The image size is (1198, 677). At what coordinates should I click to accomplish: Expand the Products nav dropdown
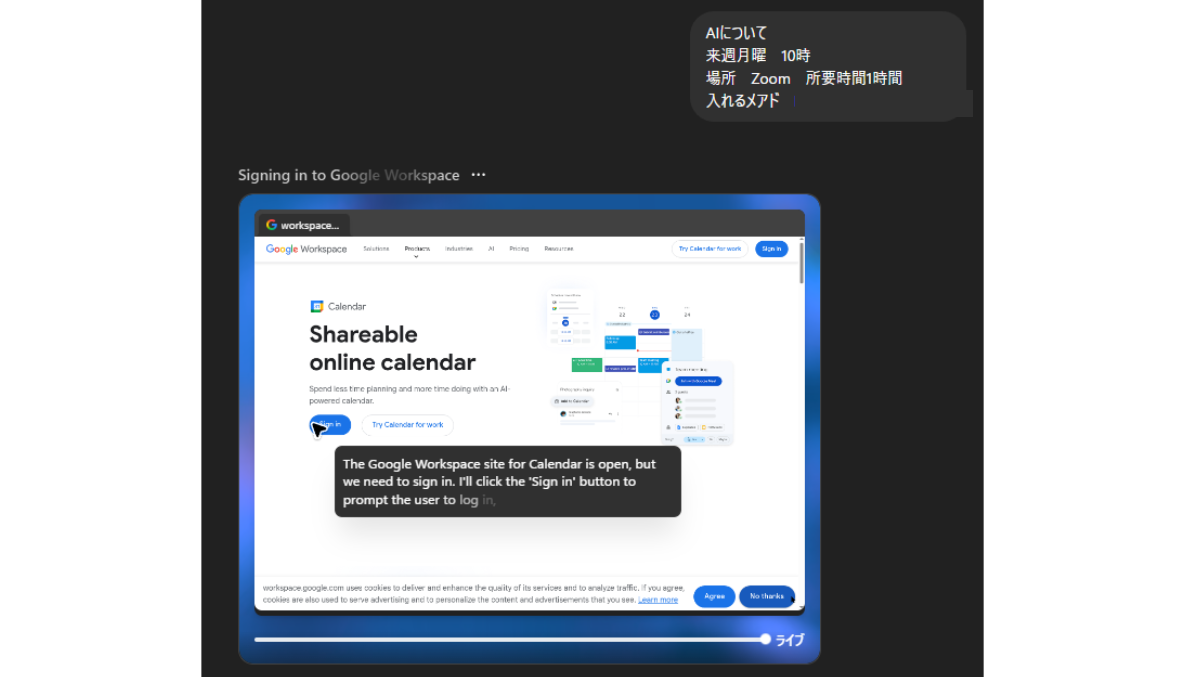[x=417, y=250]
